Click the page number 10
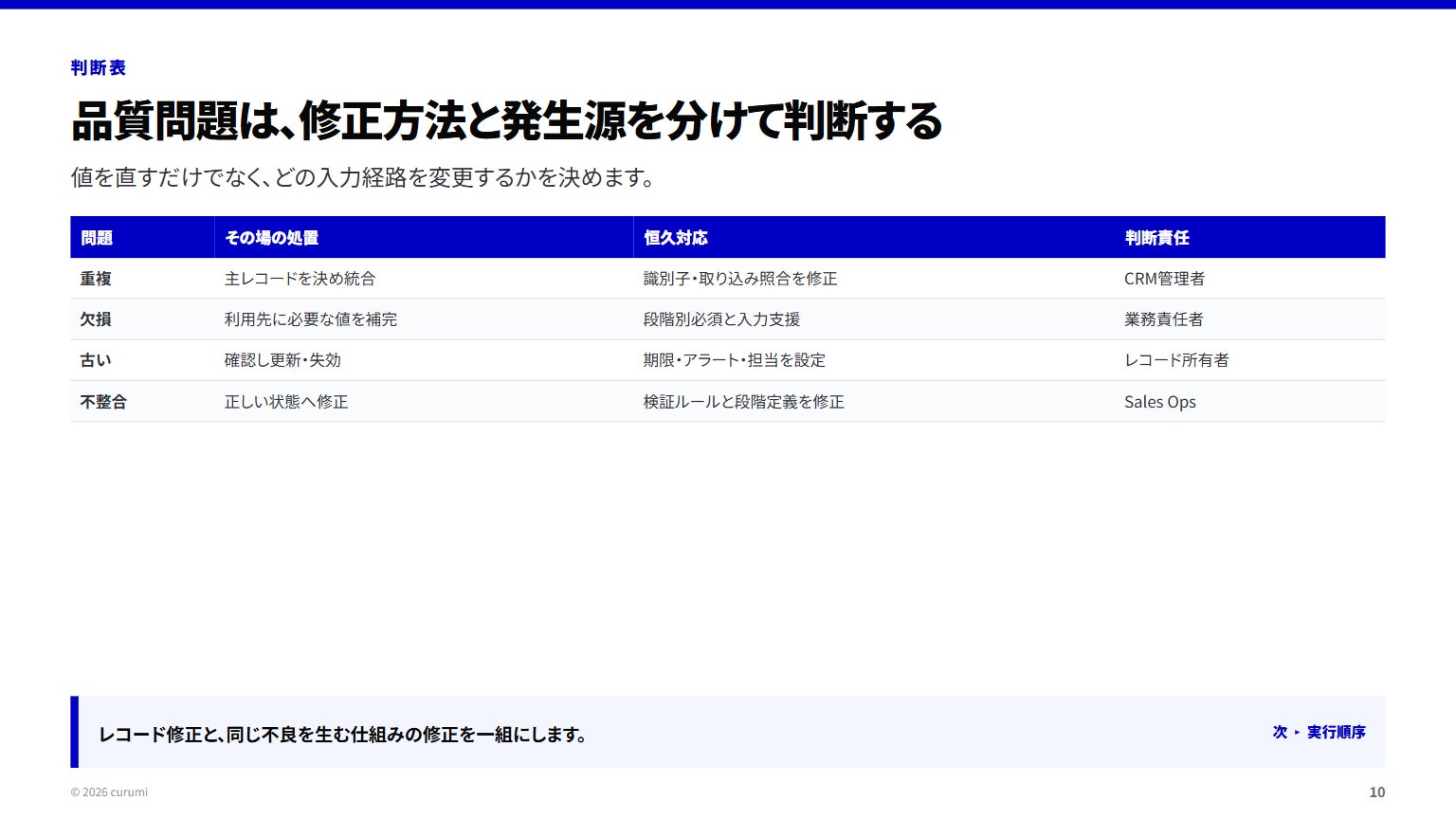 coord(1376,792)
